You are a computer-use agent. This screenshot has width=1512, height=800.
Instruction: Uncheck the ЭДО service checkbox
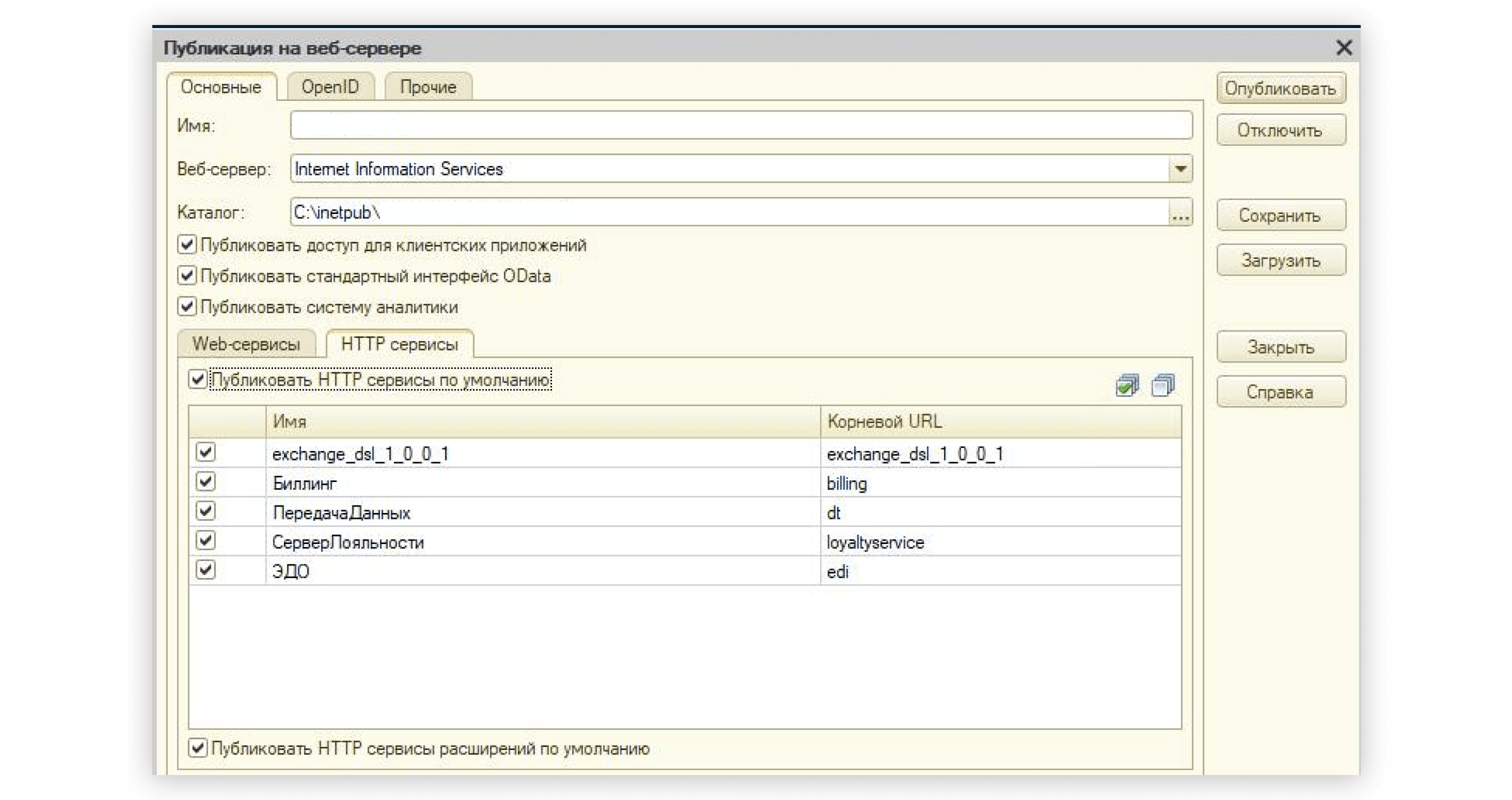click(x=205, y=569)
